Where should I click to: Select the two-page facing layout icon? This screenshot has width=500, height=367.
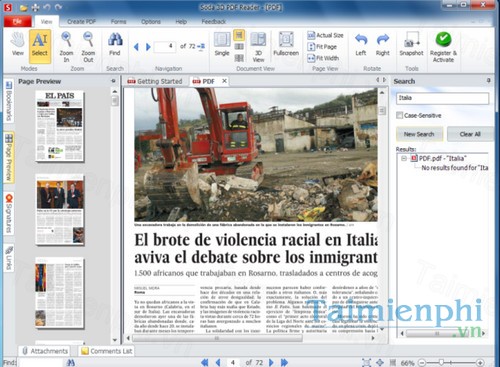[x=239, y=46]
